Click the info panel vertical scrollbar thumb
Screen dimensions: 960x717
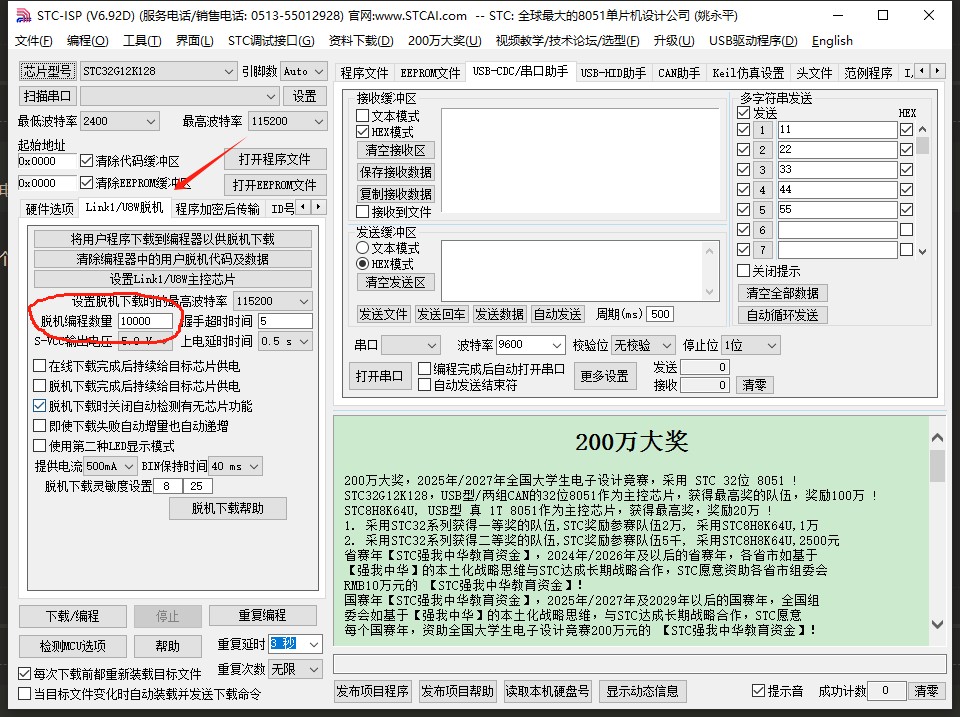point(937,466)
